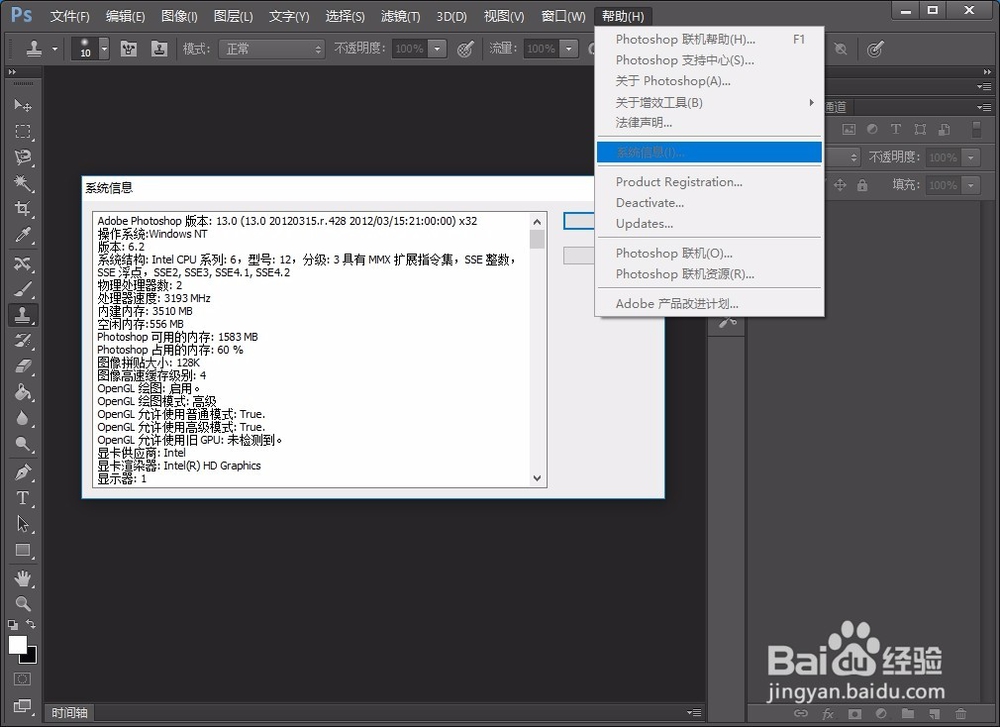Select the Path Selection tool
Image resolution: width=1000 pixels, height=727 pixels.
pos(23,524)
